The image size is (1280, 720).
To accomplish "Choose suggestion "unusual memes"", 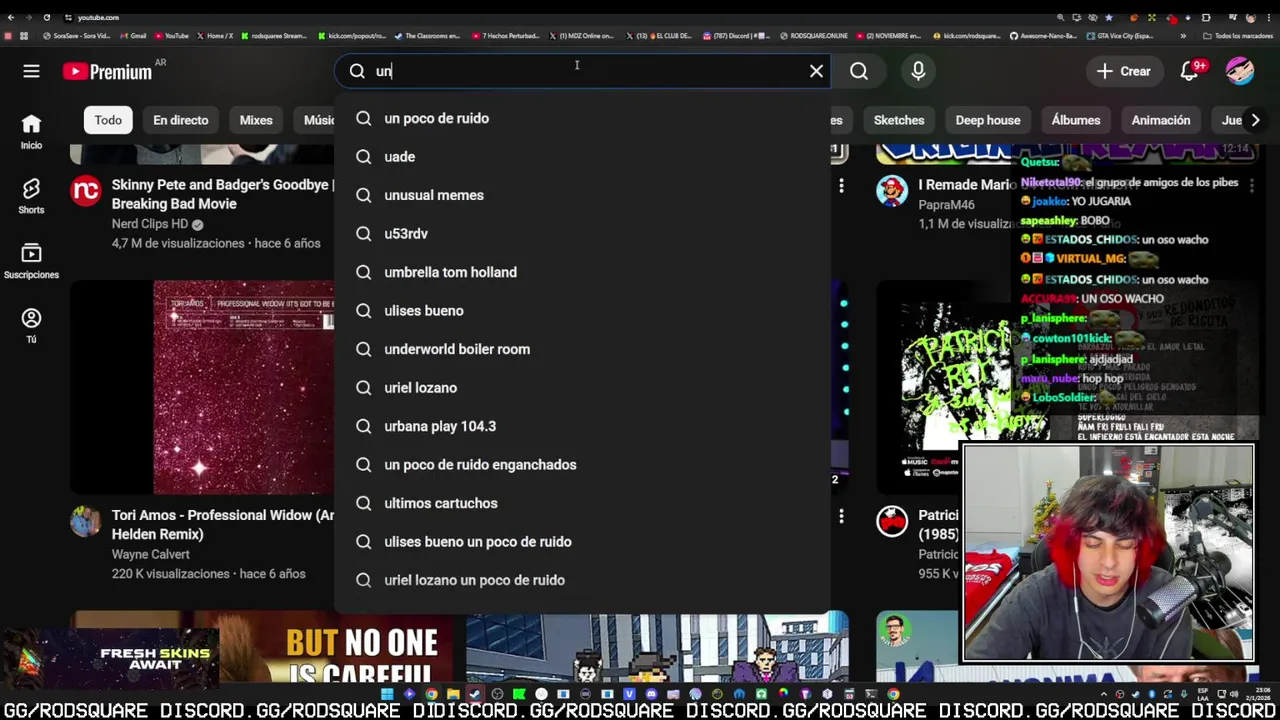I will (582, 195).
